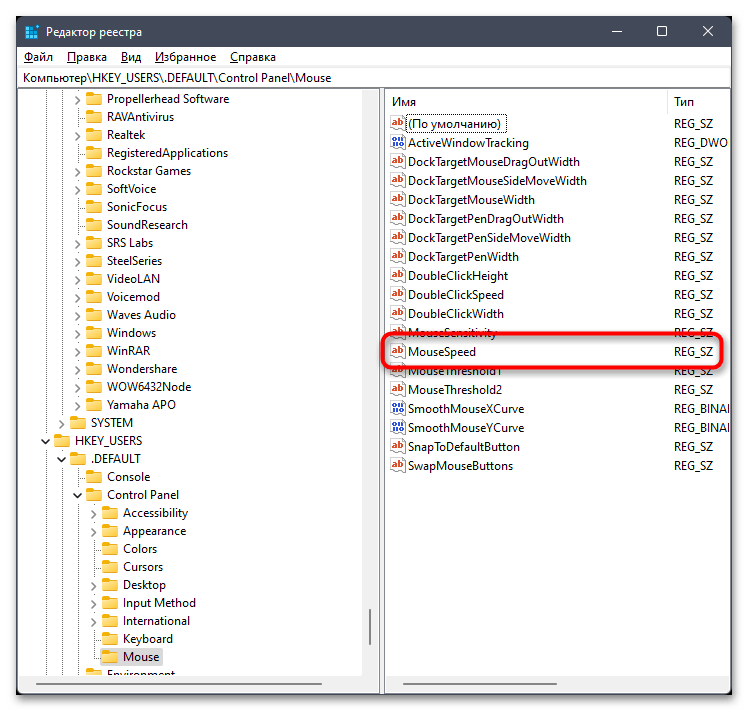
Task: Select the SoundResearch tree item
Action: (147, 225)
